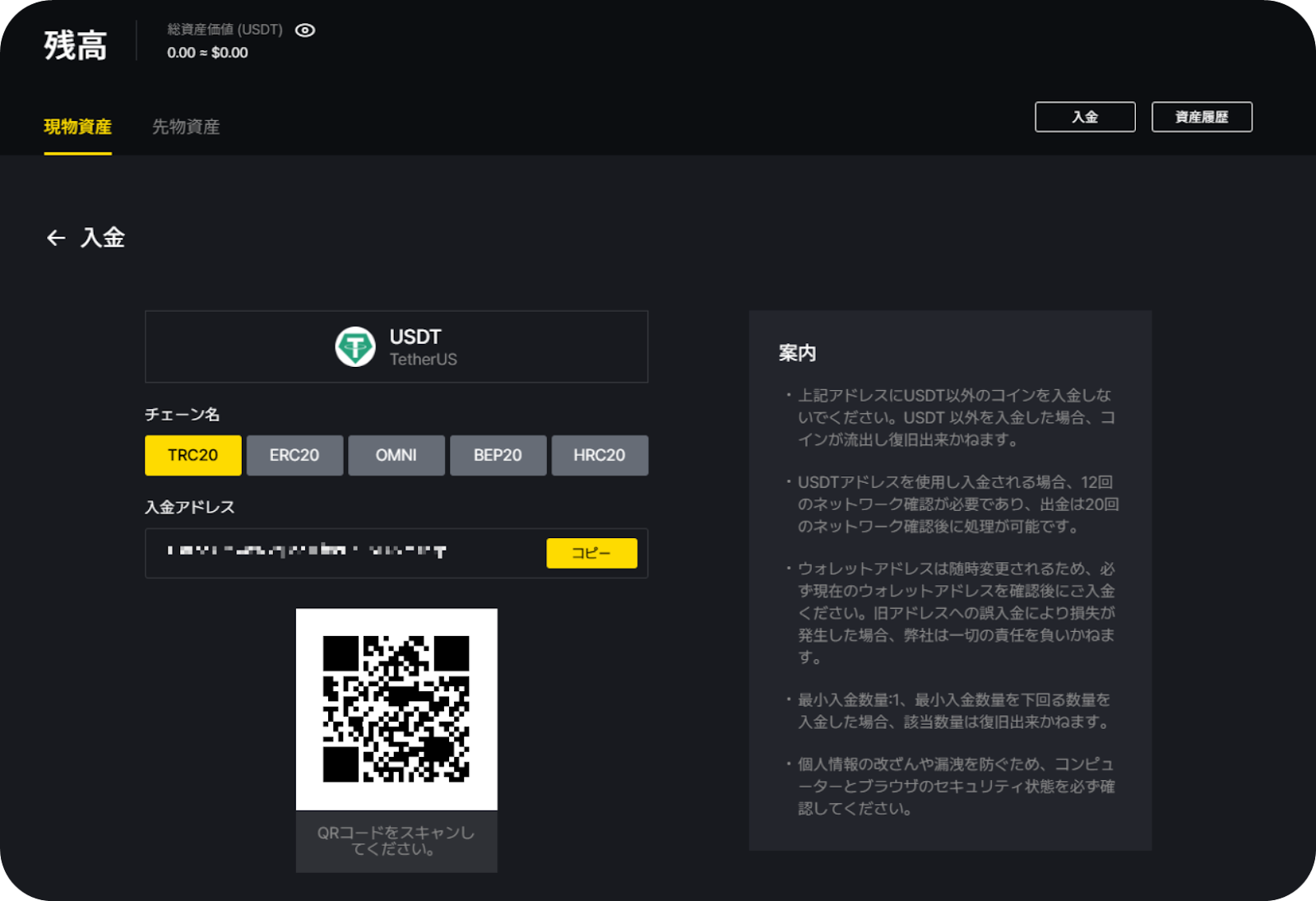Click the チェーン名 label
Screen dimensions: 1316x901
pos(182,414)
